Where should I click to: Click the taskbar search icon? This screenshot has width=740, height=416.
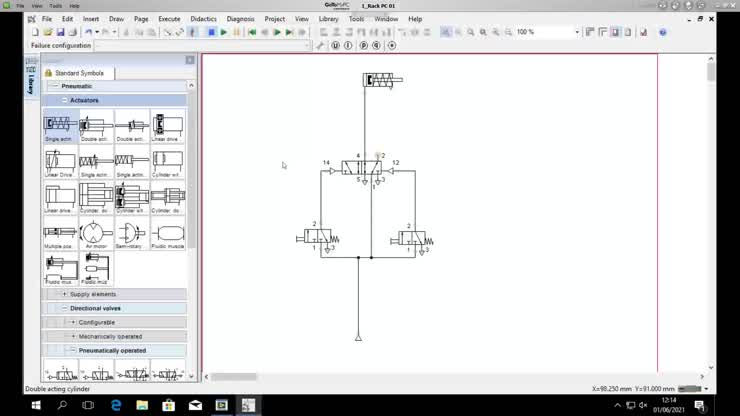click(62, 405)
